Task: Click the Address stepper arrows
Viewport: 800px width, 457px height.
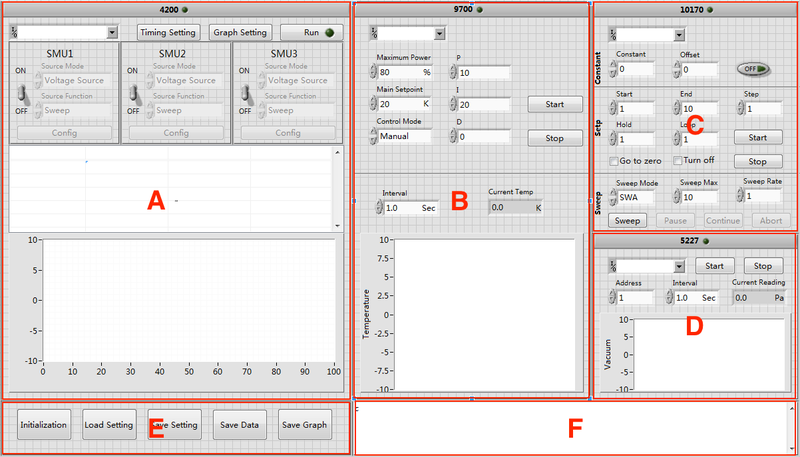Action: point(613,298)
